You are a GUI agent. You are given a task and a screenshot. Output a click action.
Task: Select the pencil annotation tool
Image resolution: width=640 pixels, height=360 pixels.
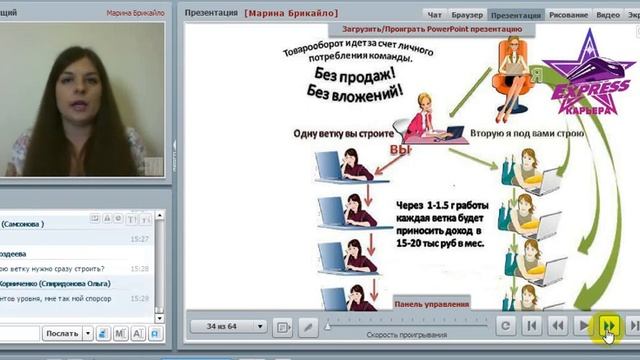(308, 327)
